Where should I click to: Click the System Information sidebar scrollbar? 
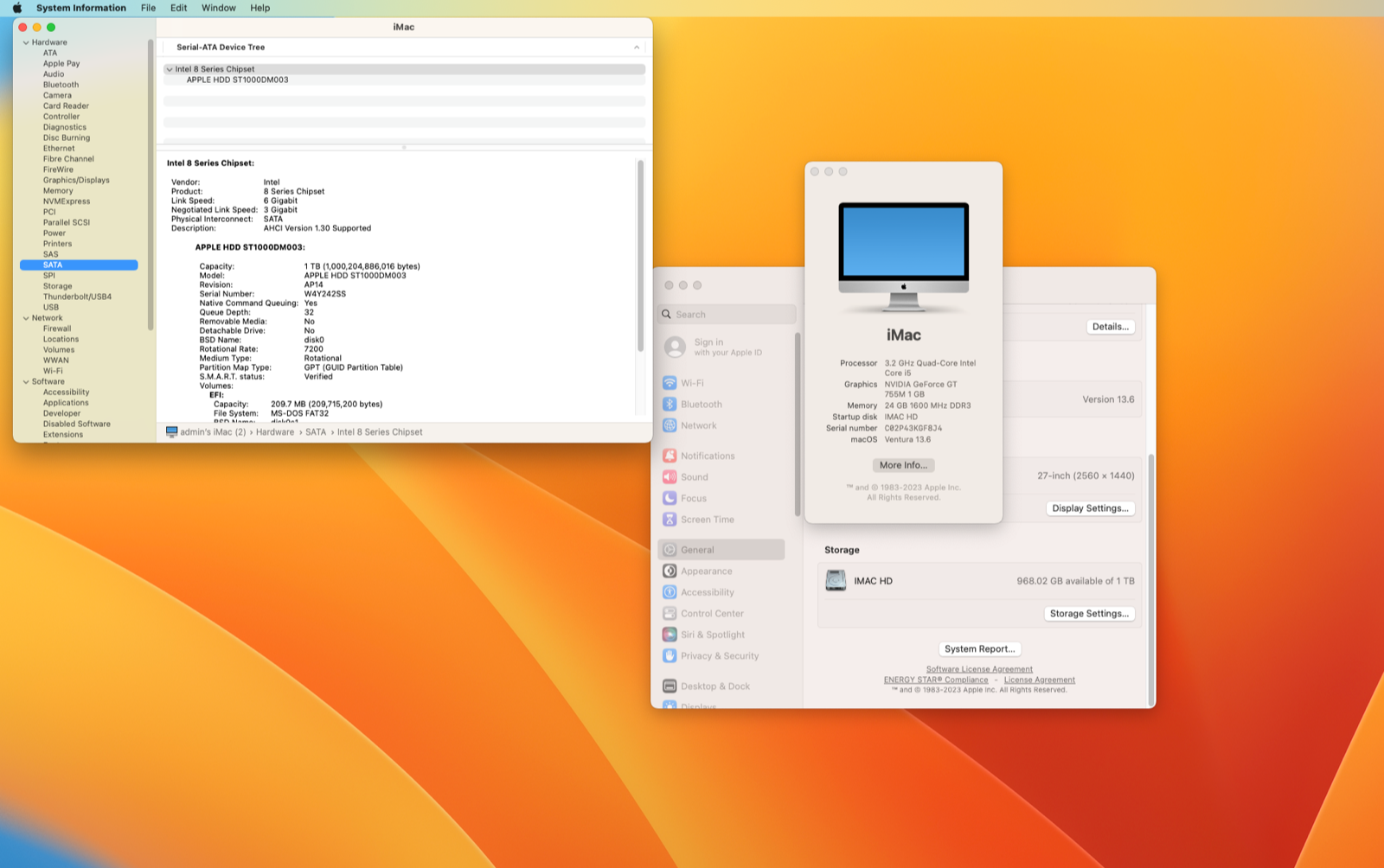[x=151, y=184]
